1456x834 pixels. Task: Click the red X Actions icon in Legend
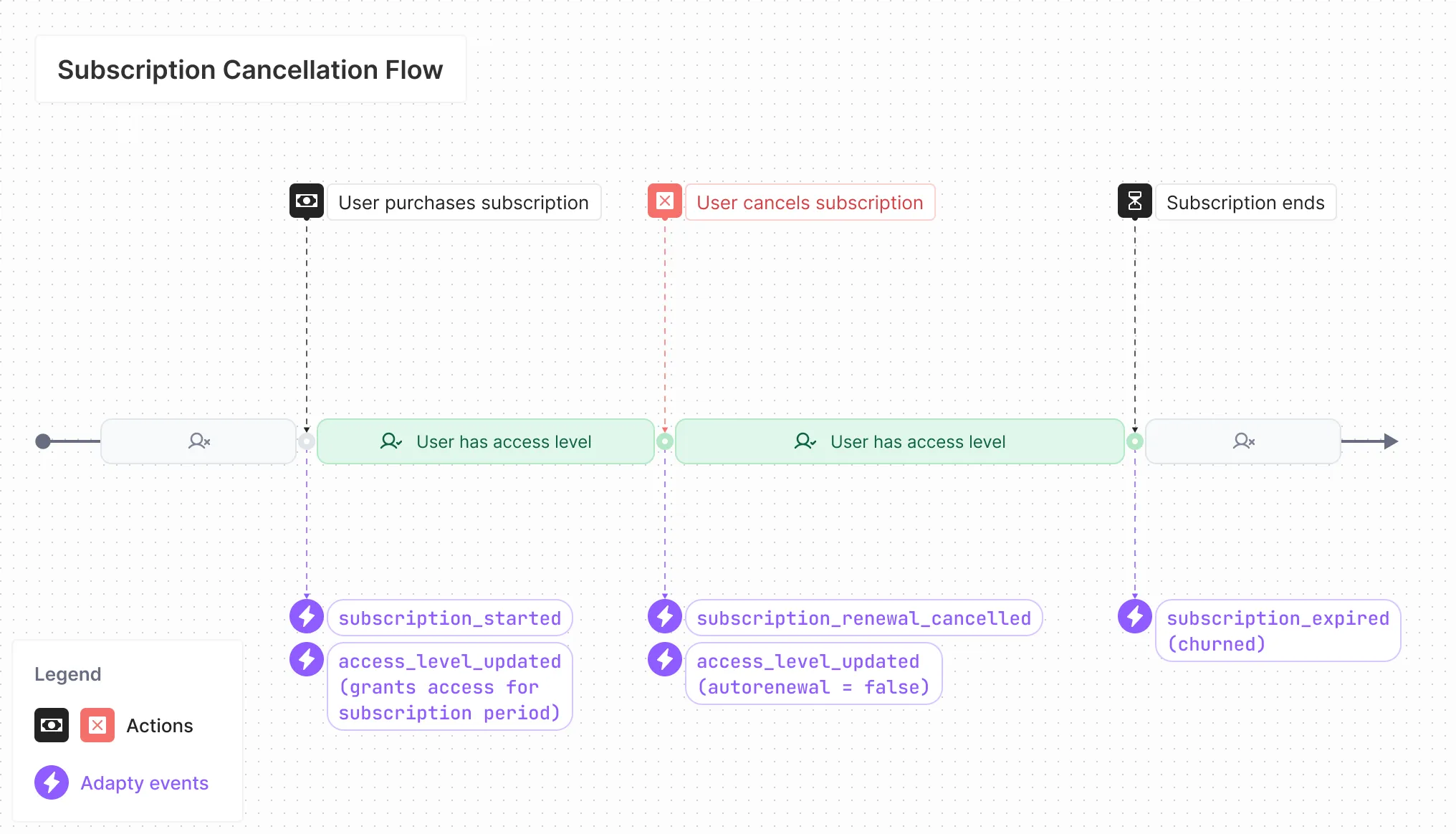point(97,725)
